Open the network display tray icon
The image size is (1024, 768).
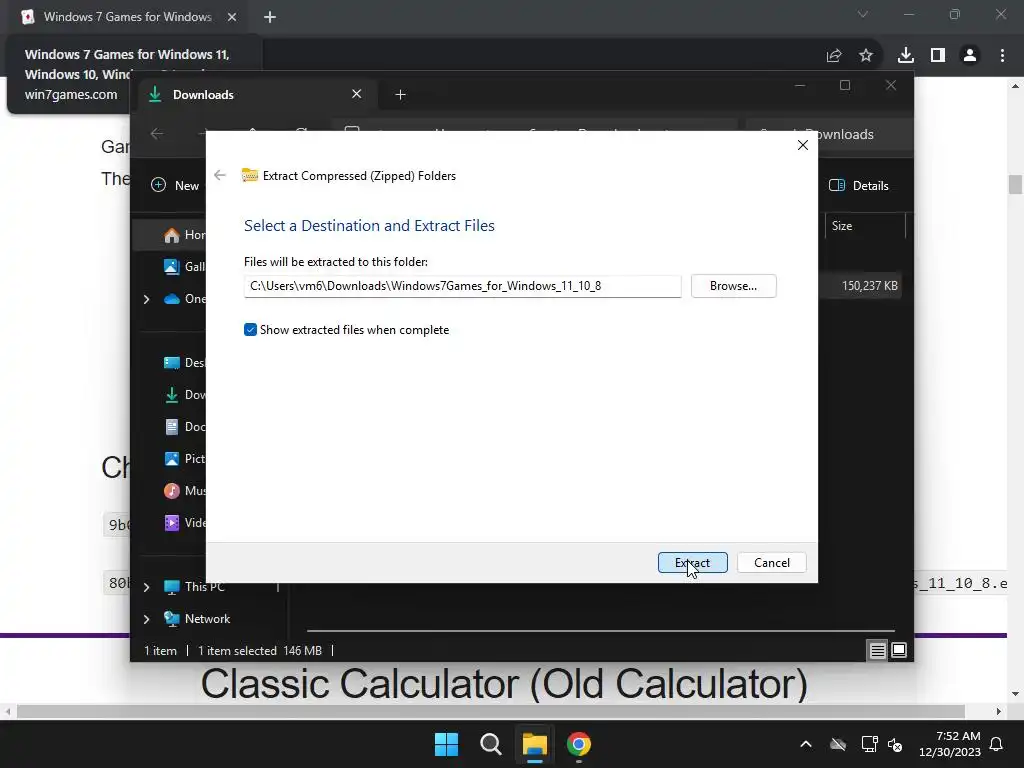coord(869,744)
